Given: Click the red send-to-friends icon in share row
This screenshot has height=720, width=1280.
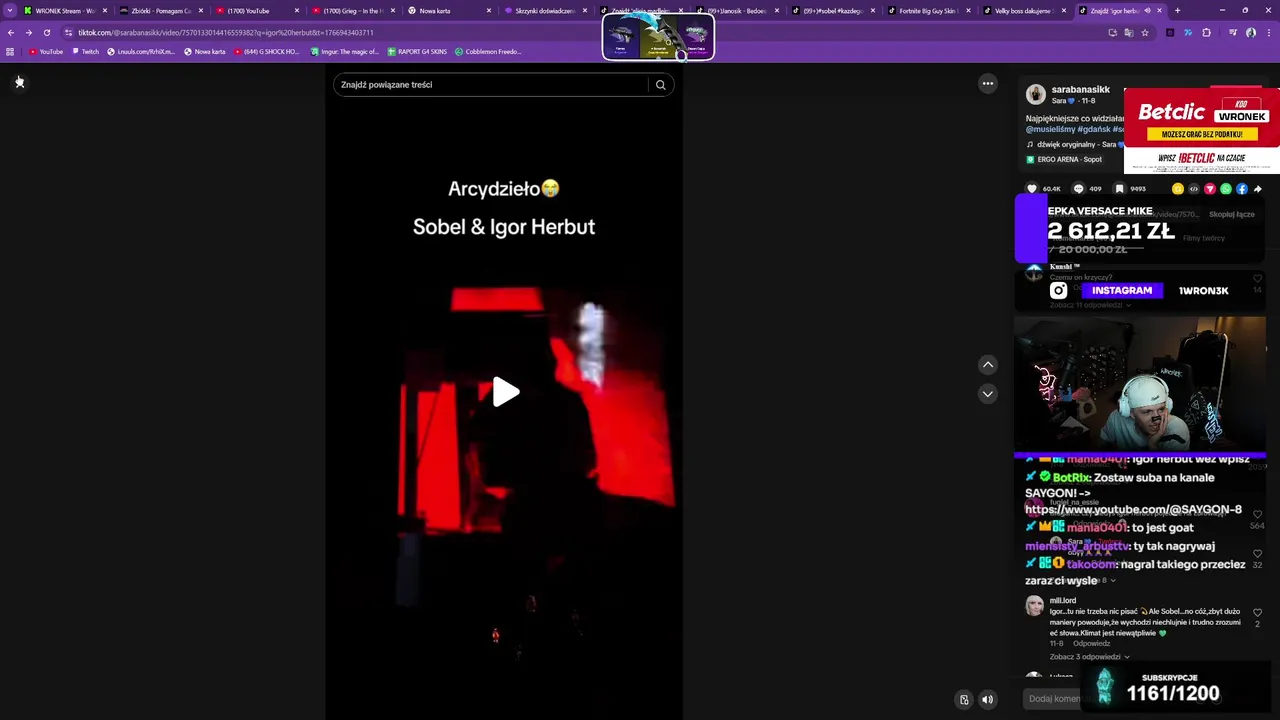Looking at the screenshot, I should pyautogui.click(x=1210, y=189).
